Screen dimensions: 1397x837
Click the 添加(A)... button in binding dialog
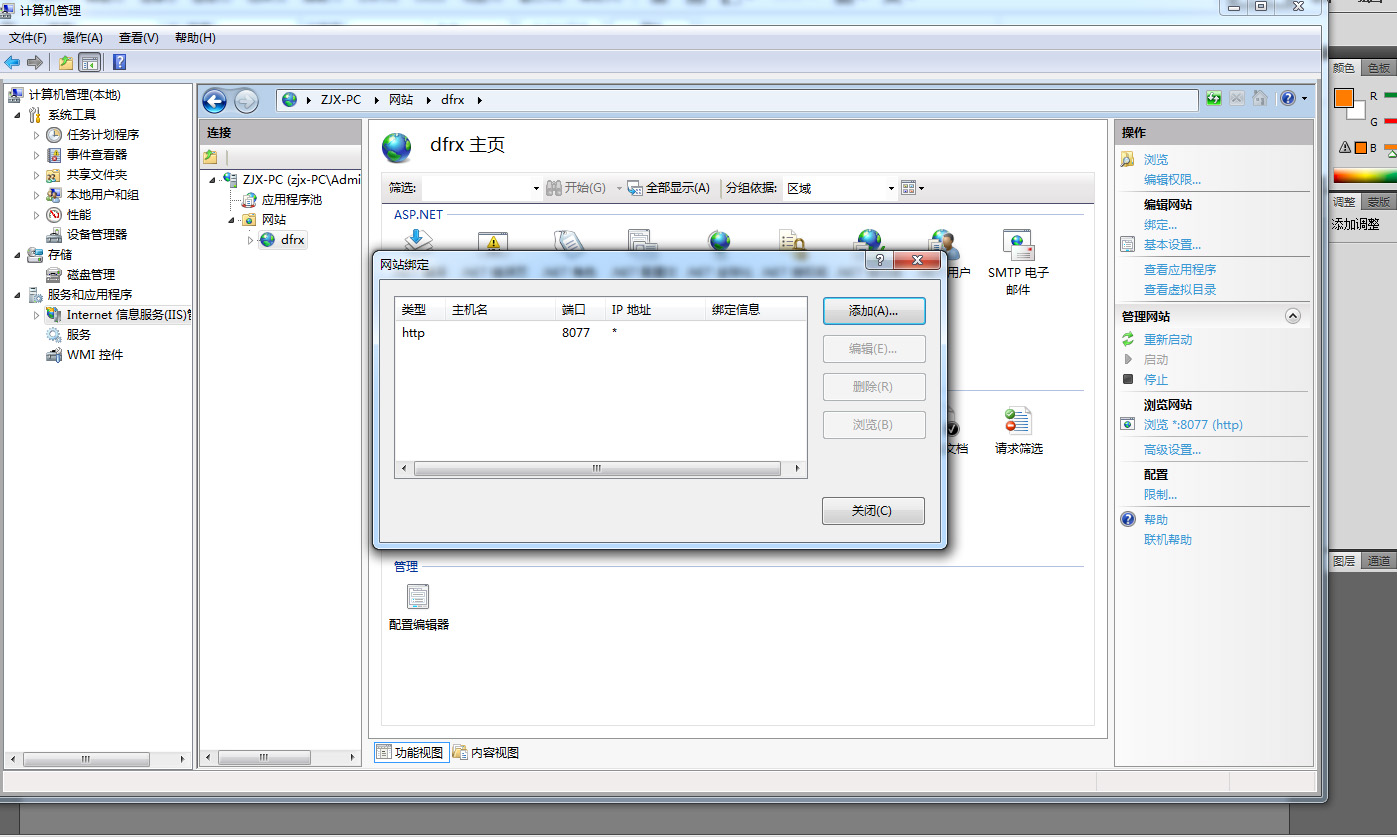pos(873,311)
